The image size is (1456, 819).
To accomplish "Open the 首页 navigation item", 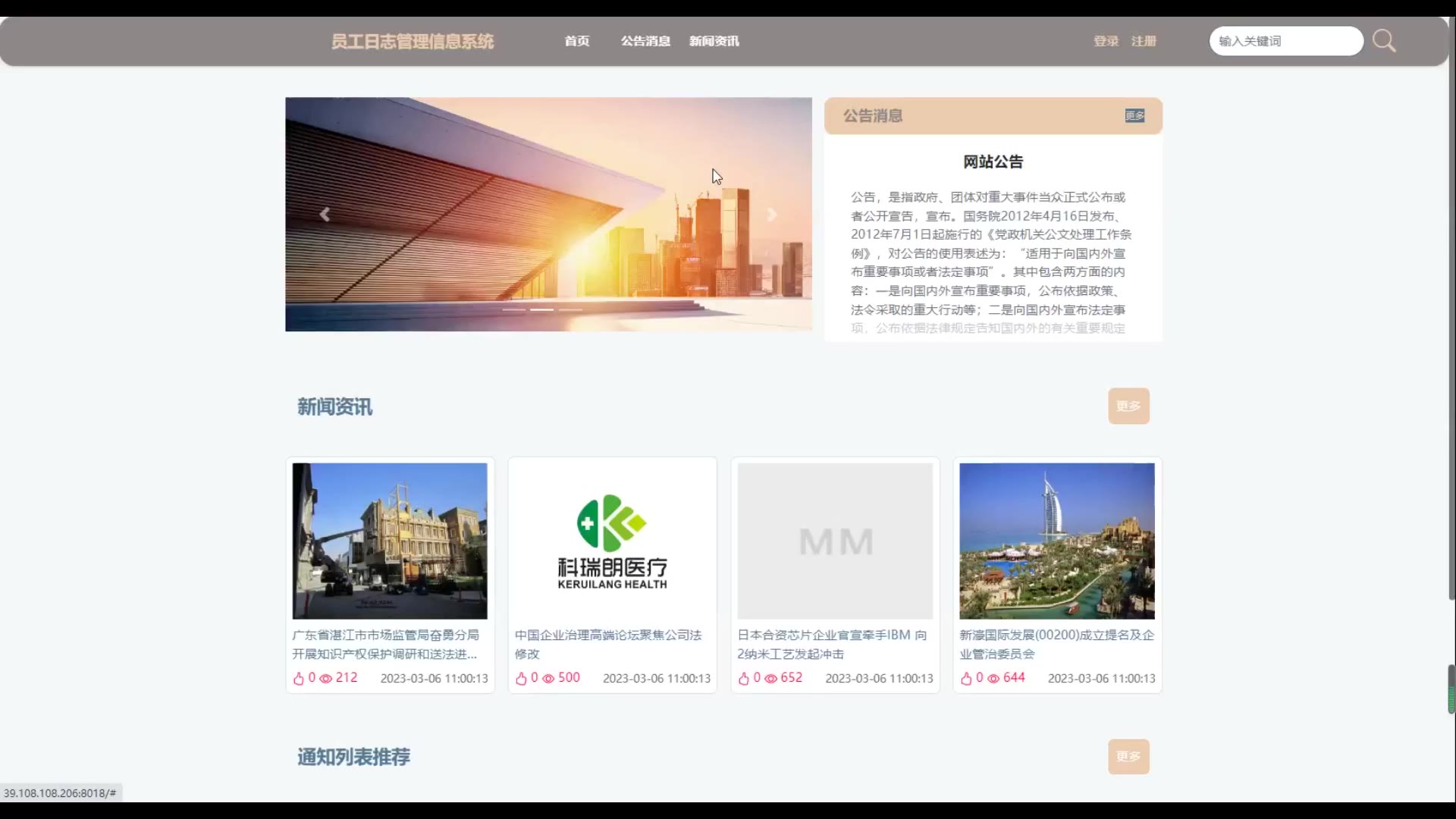I will [576, 41].
